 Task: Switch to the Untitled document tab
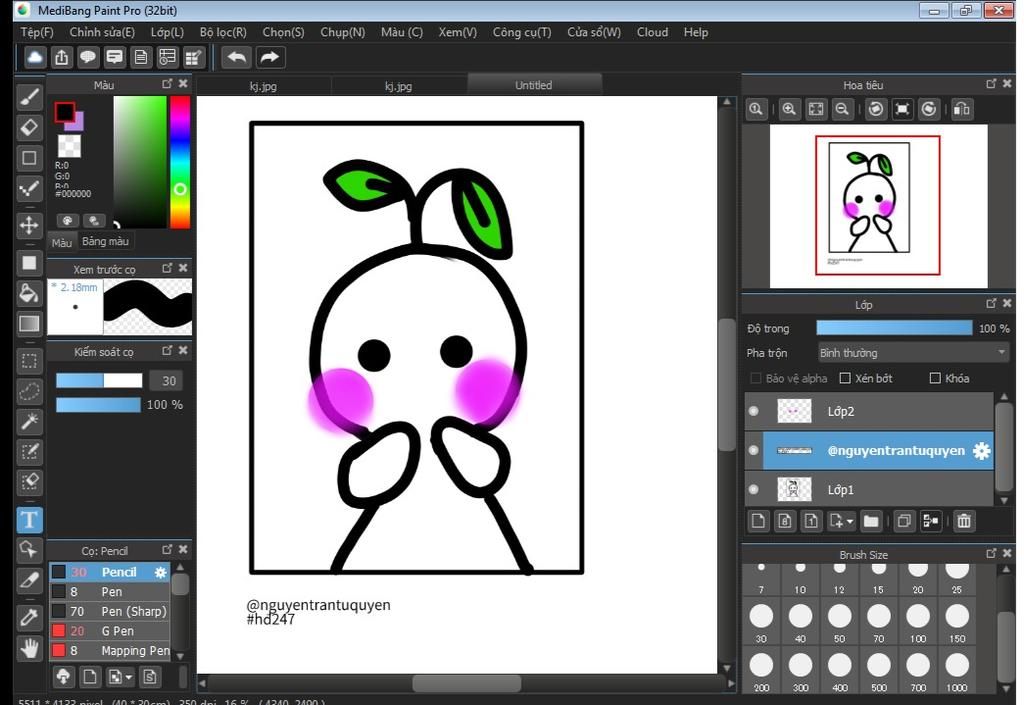(x=534, y=86)
